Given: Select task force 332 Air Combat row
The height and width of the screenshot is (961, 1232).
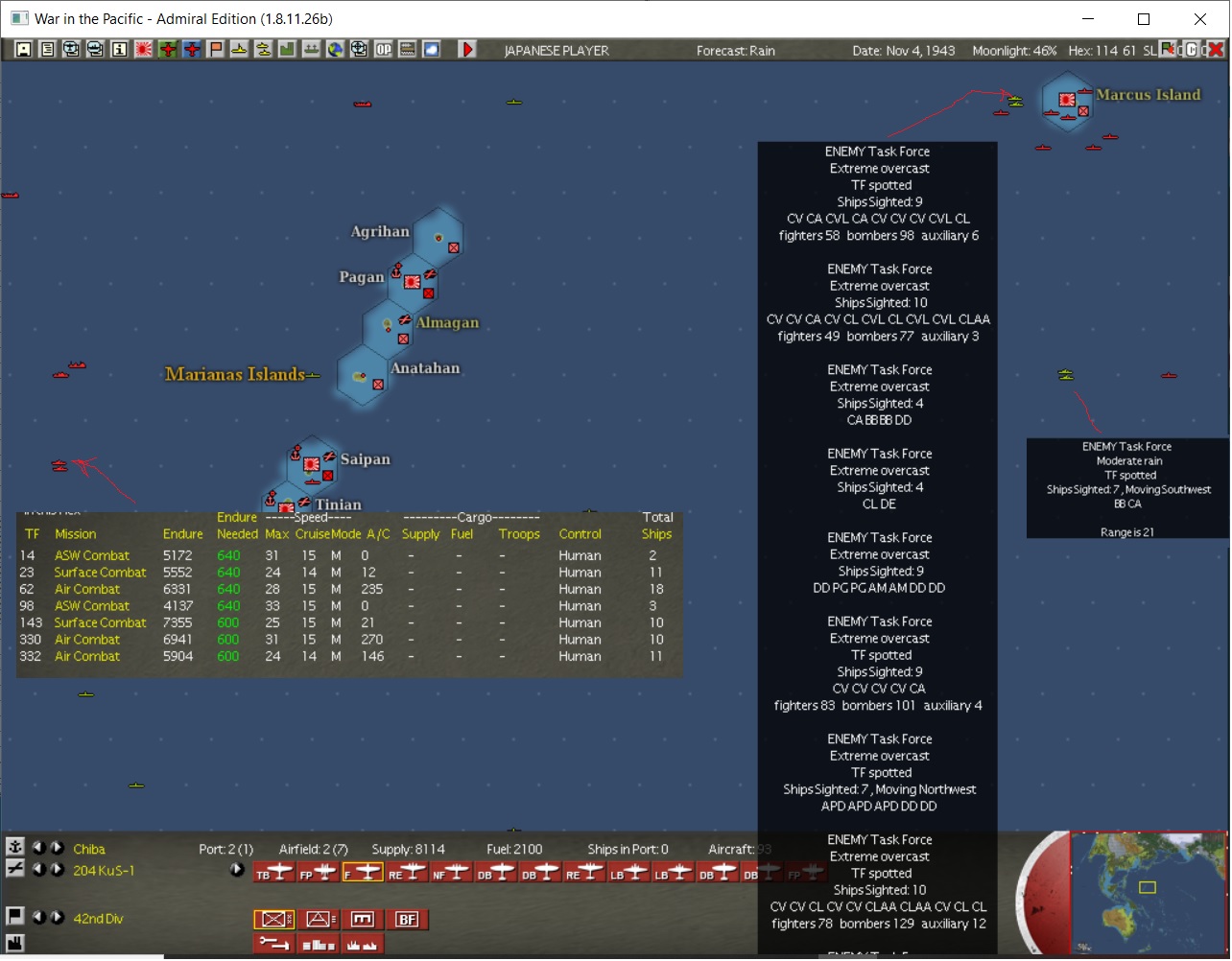Looking at the screenshot, I should point(348,656).
